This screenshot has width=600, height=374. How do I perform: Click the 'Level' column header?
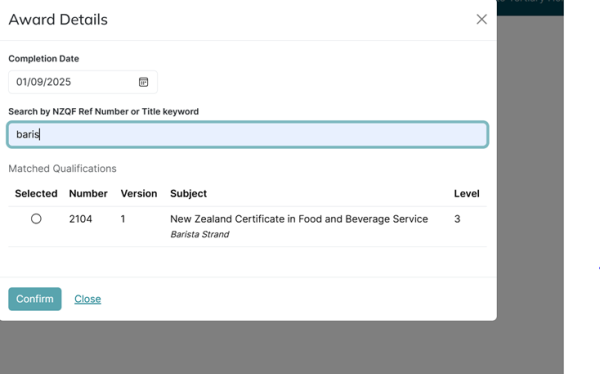(466, 194)
